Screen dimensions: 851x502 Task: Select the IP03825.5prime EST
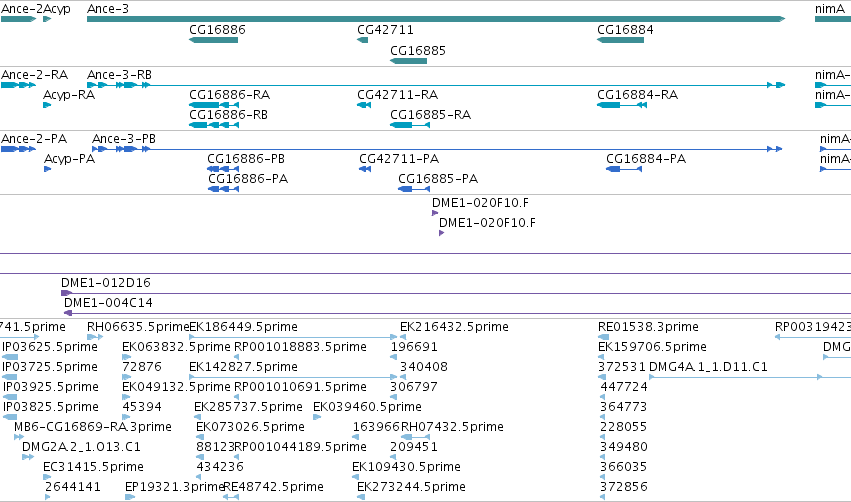(x=10, y=417)
